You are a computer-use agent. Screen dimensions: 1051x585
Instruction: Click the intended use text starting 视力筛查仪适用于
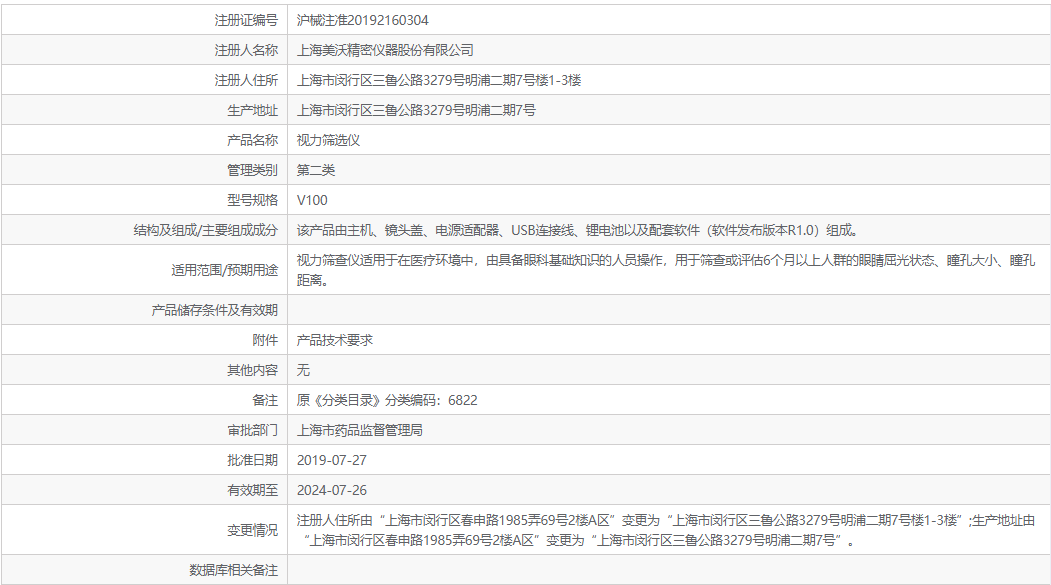(x=666, y=270)
